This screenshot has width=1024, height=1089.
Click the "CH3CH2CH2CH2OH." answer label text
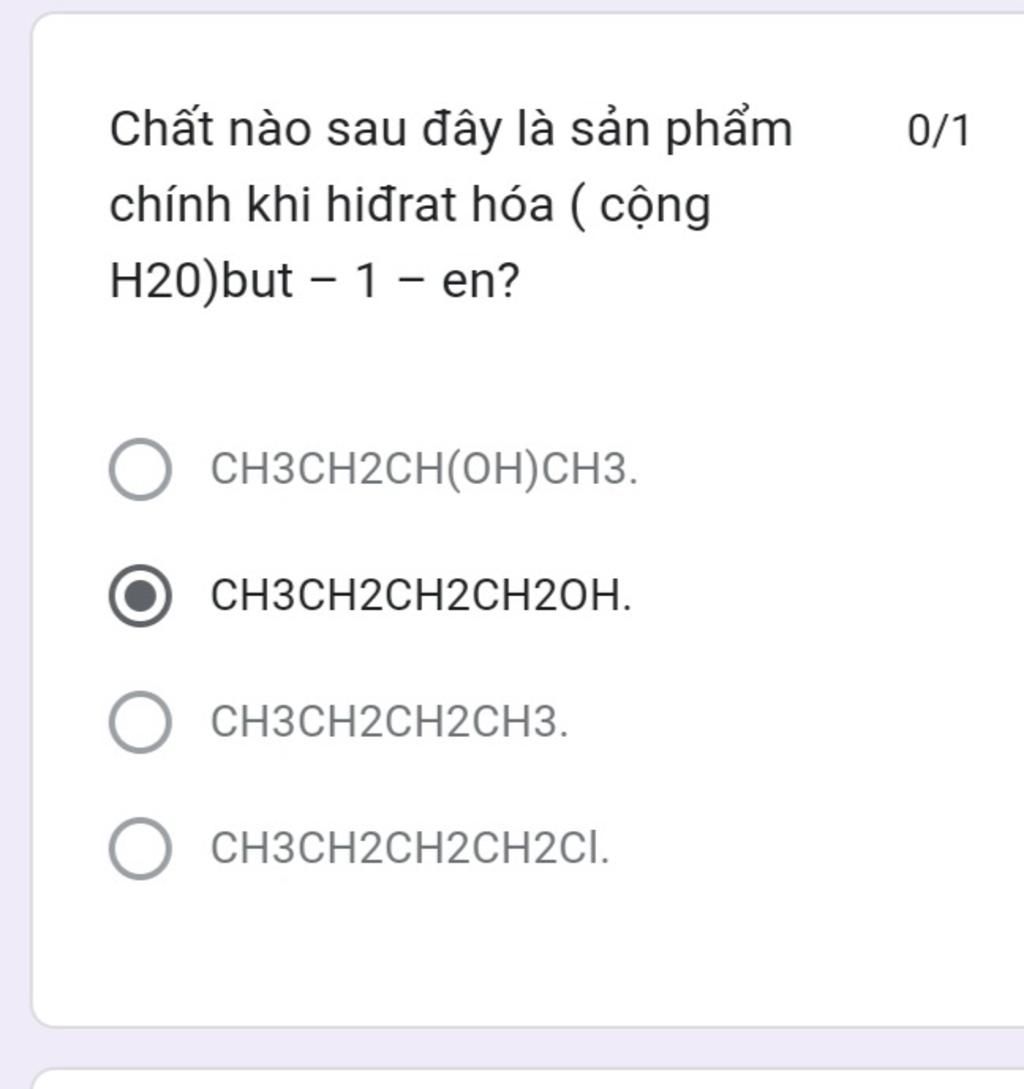coord(421,595)
